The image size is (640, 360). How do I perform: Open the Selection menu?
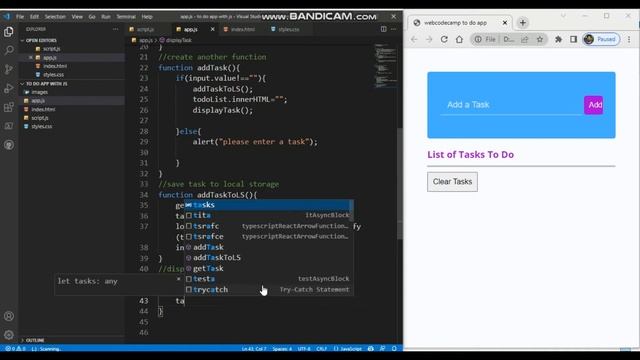pos(55,17)
